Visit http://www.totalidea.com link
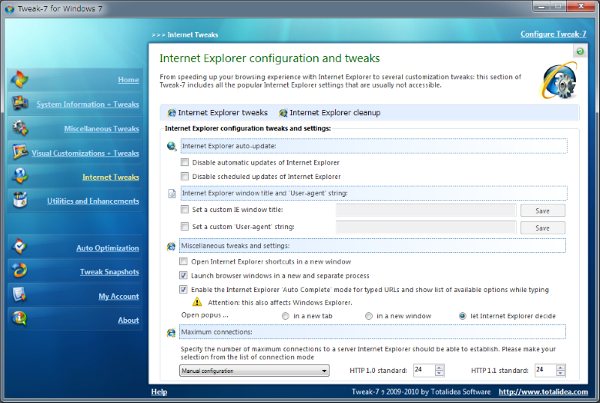Viewport: 600px width, 403px height. [543, 392]
